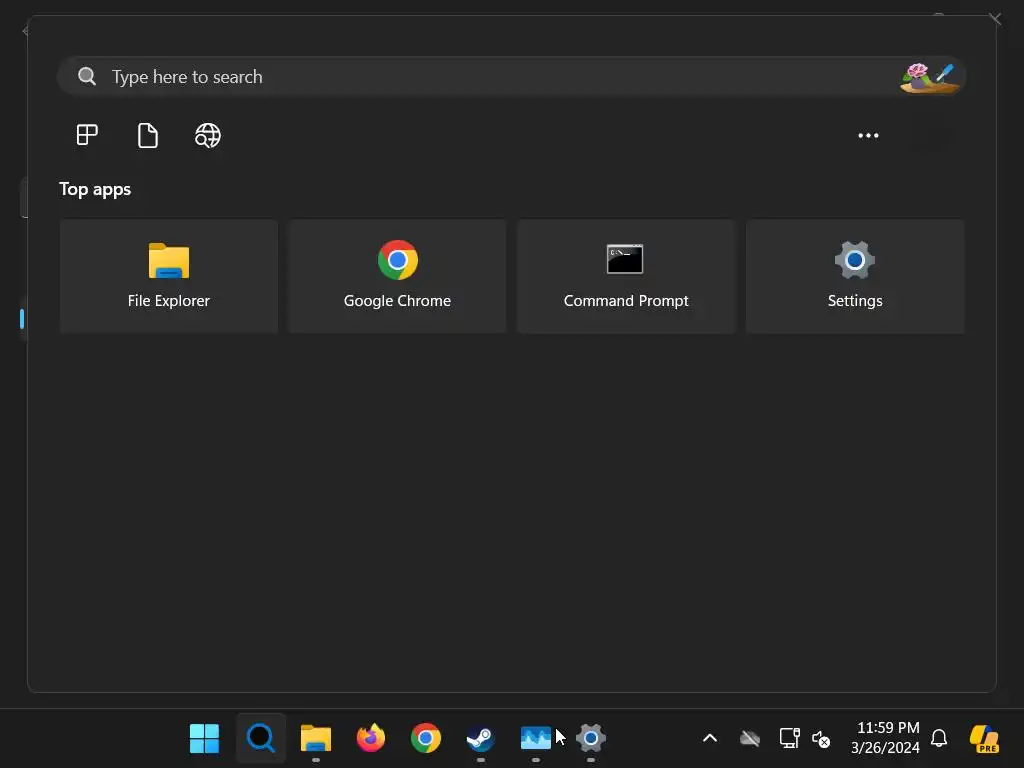Open Google Chrome from the taskbar
1024x768 pixels.
tap(426, 739)
